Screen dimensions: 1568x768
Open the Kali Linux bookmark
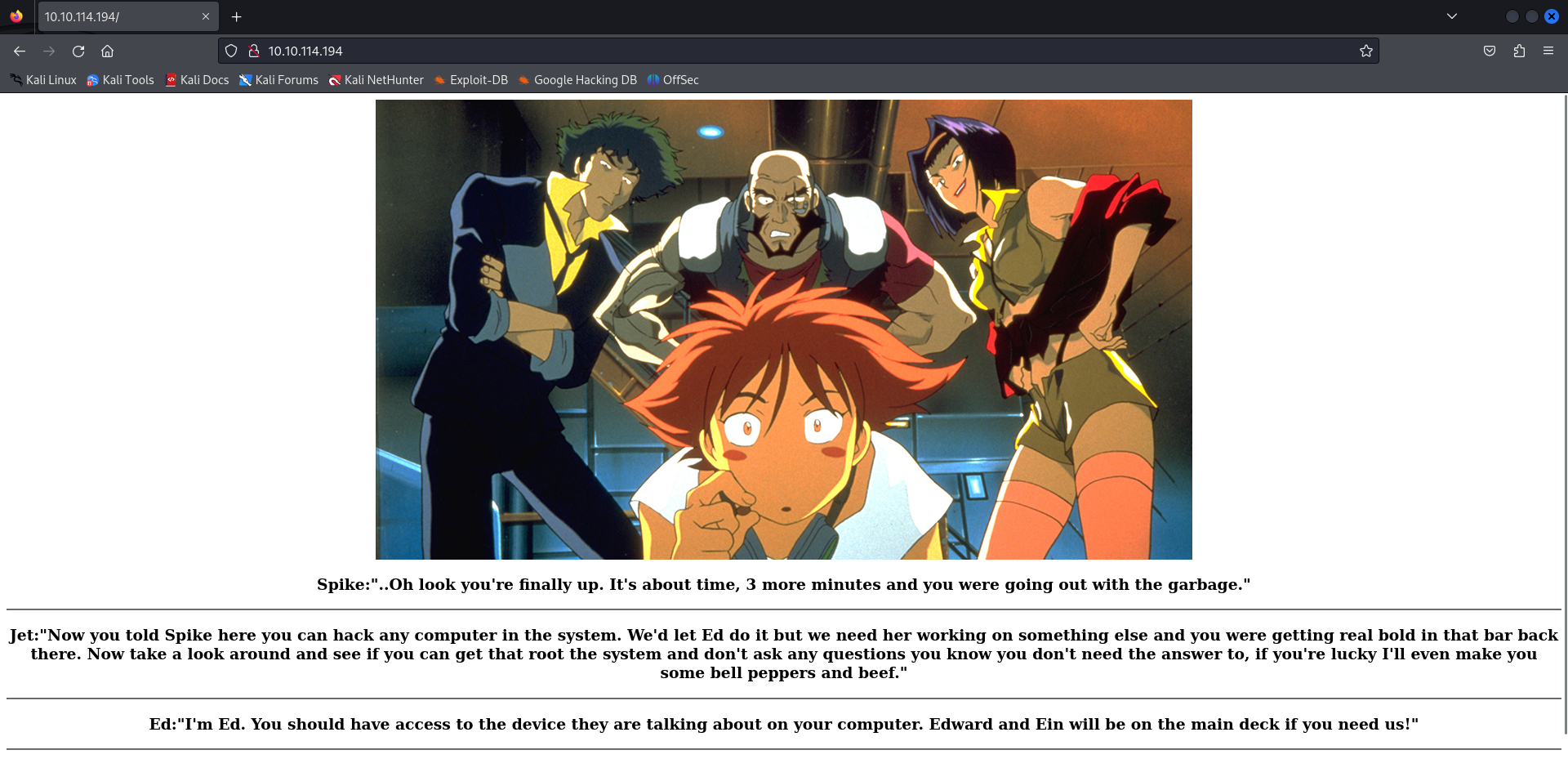tap(44, 80)
